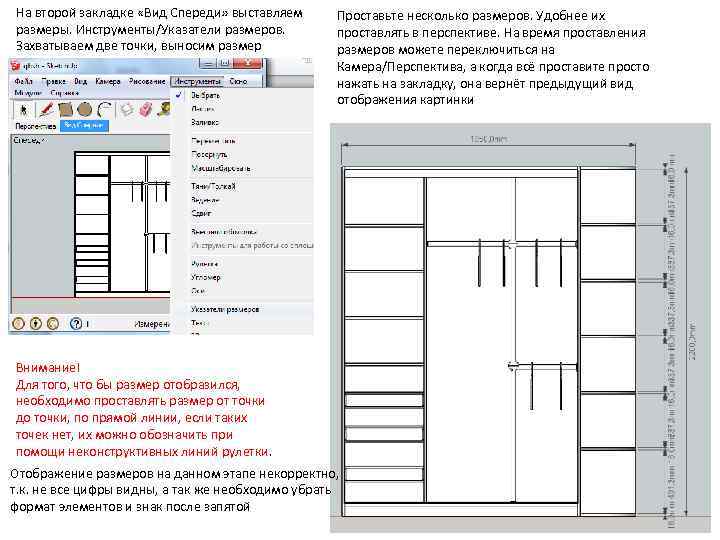The height and width of the screenshot is (540, 720).
Task: Open the Модули menu
Action: click(x=28, y=93)
